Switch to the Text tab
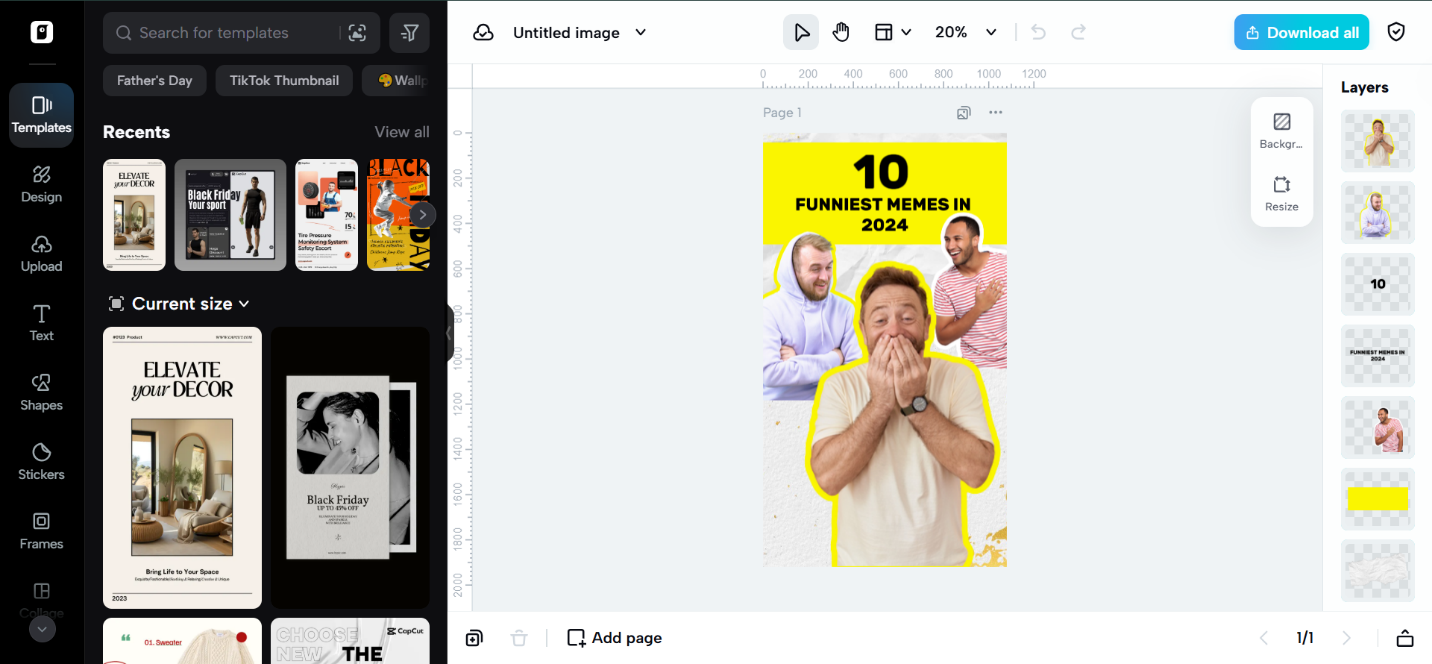Viewport: 1432px width, 664px height. coord(41,322)
